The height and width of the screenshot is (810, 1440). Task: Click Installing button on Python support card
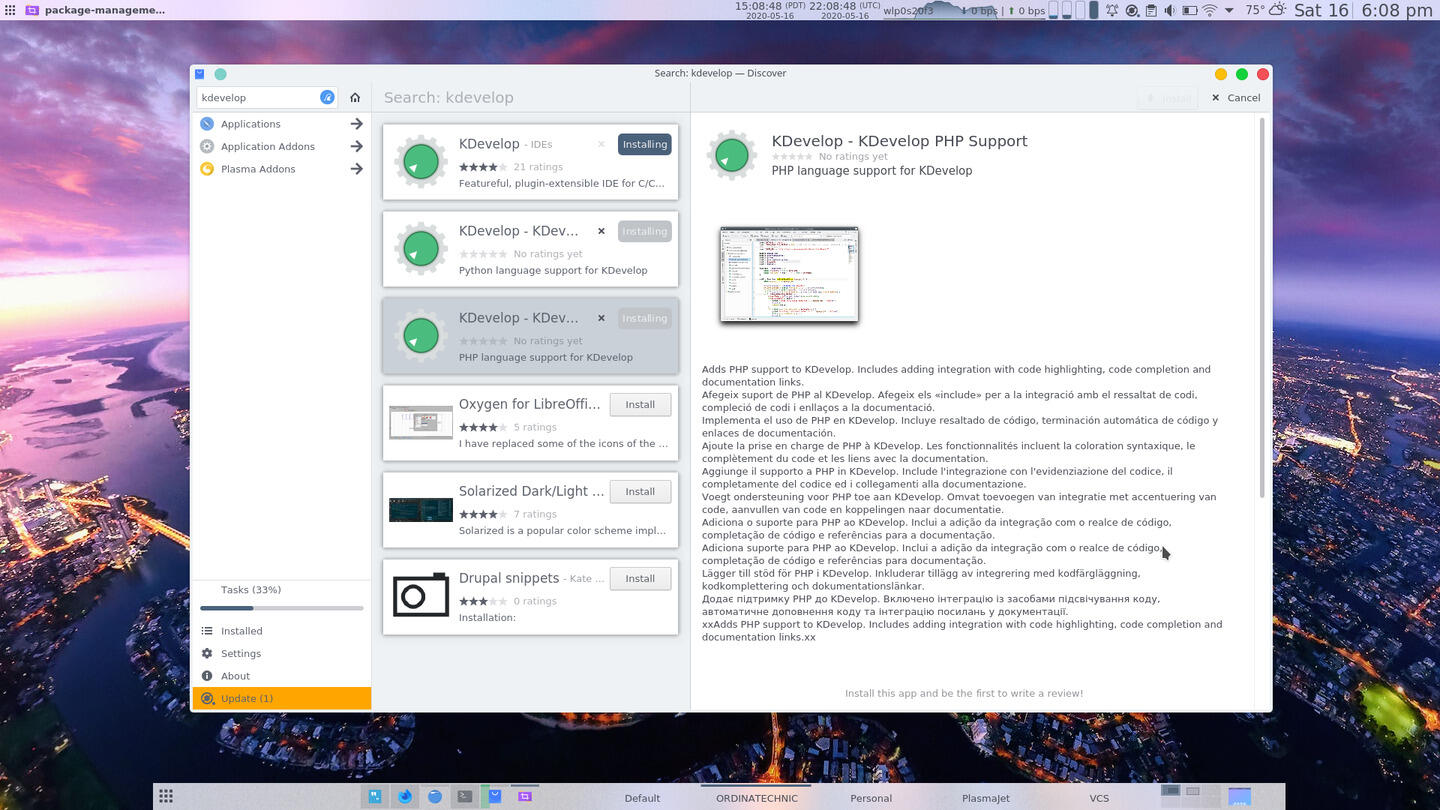(645, 231)
